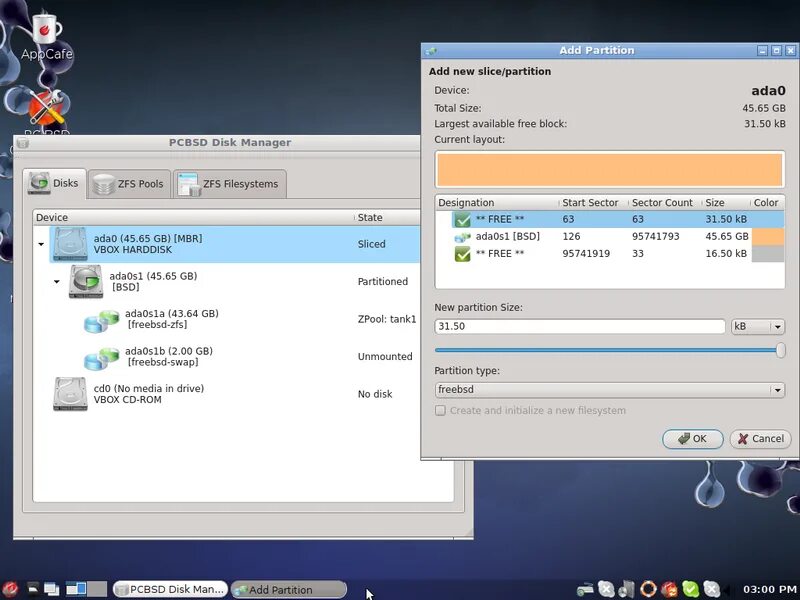Click the mount tray icon in system tray

(585, 589)
